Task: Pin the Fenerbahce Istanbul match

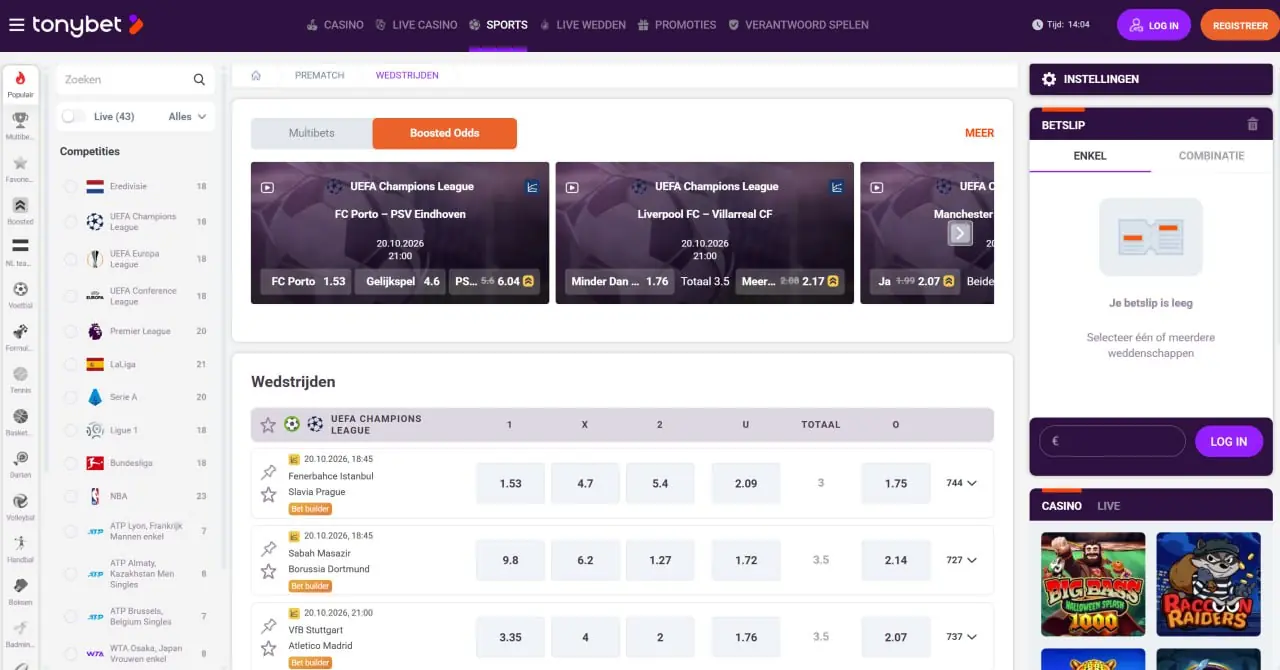Action: point(268,472)
